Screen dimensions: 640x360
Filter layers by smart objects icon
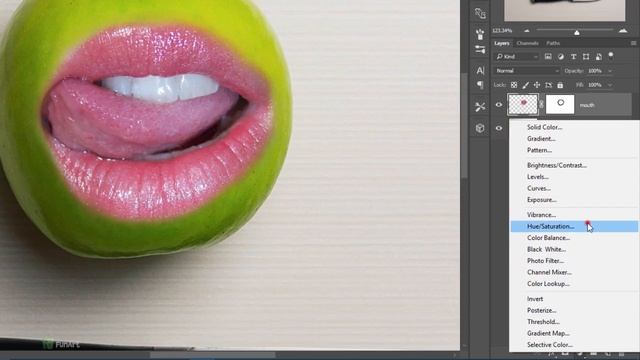(x=599, y=57)
